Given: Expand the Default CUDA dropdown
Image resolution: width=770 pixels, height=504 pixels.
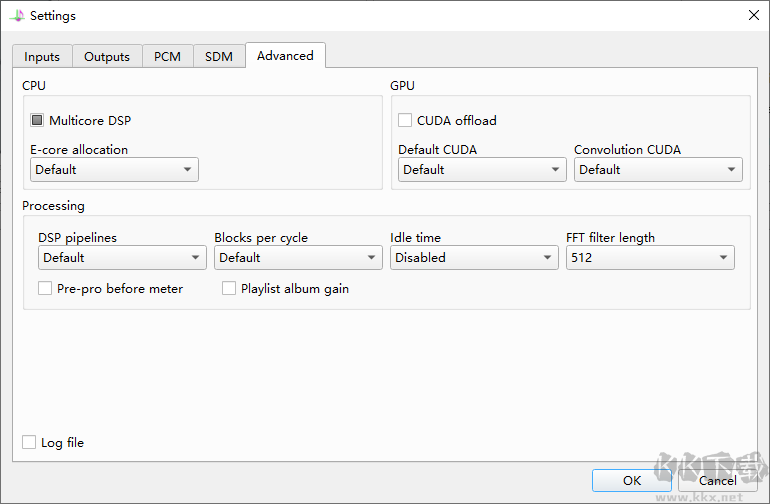Looking at the screenshot, I should (482, 170).
